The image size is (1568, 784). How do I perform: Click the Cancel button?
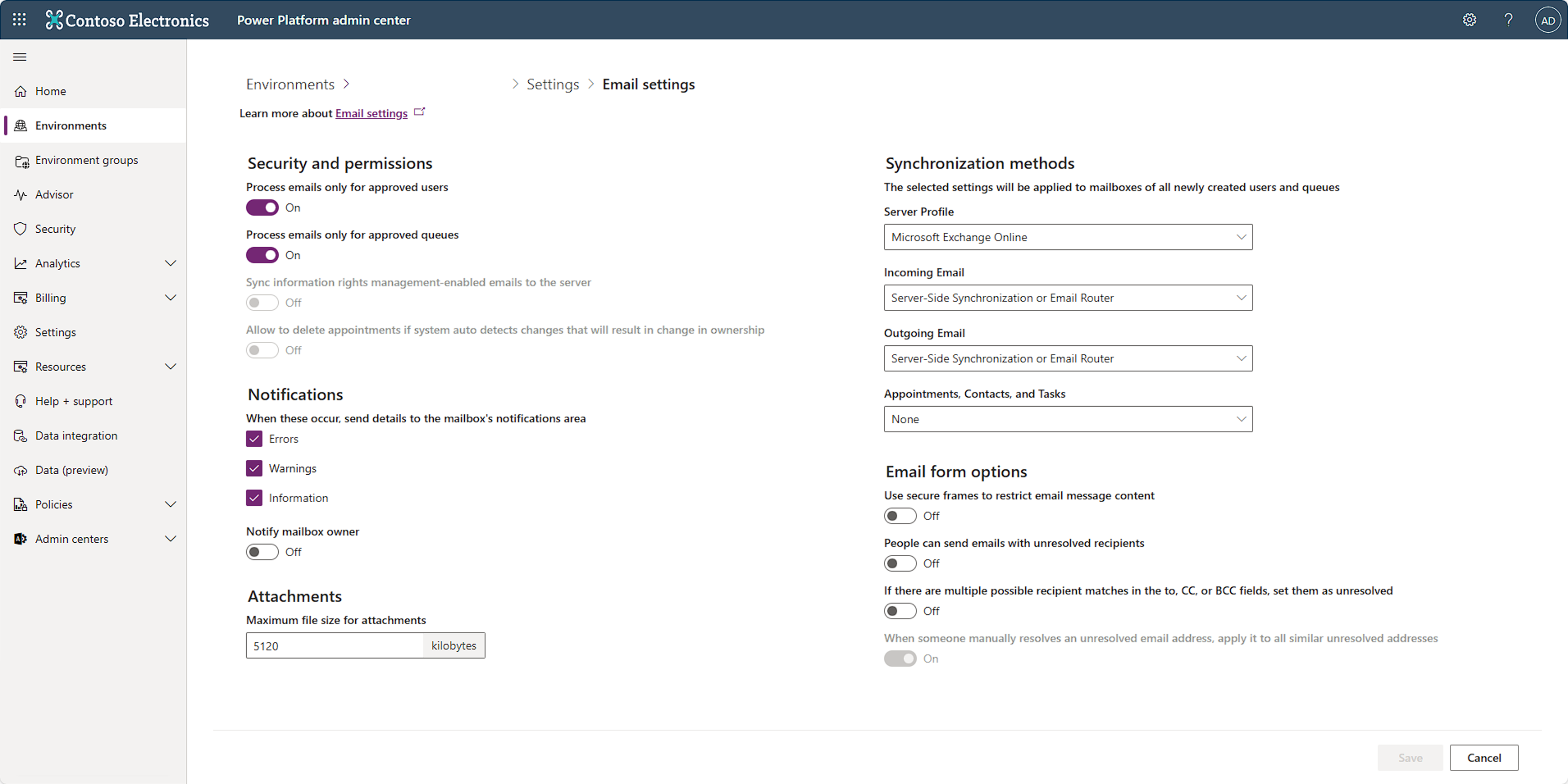(x=1484, y=757)
